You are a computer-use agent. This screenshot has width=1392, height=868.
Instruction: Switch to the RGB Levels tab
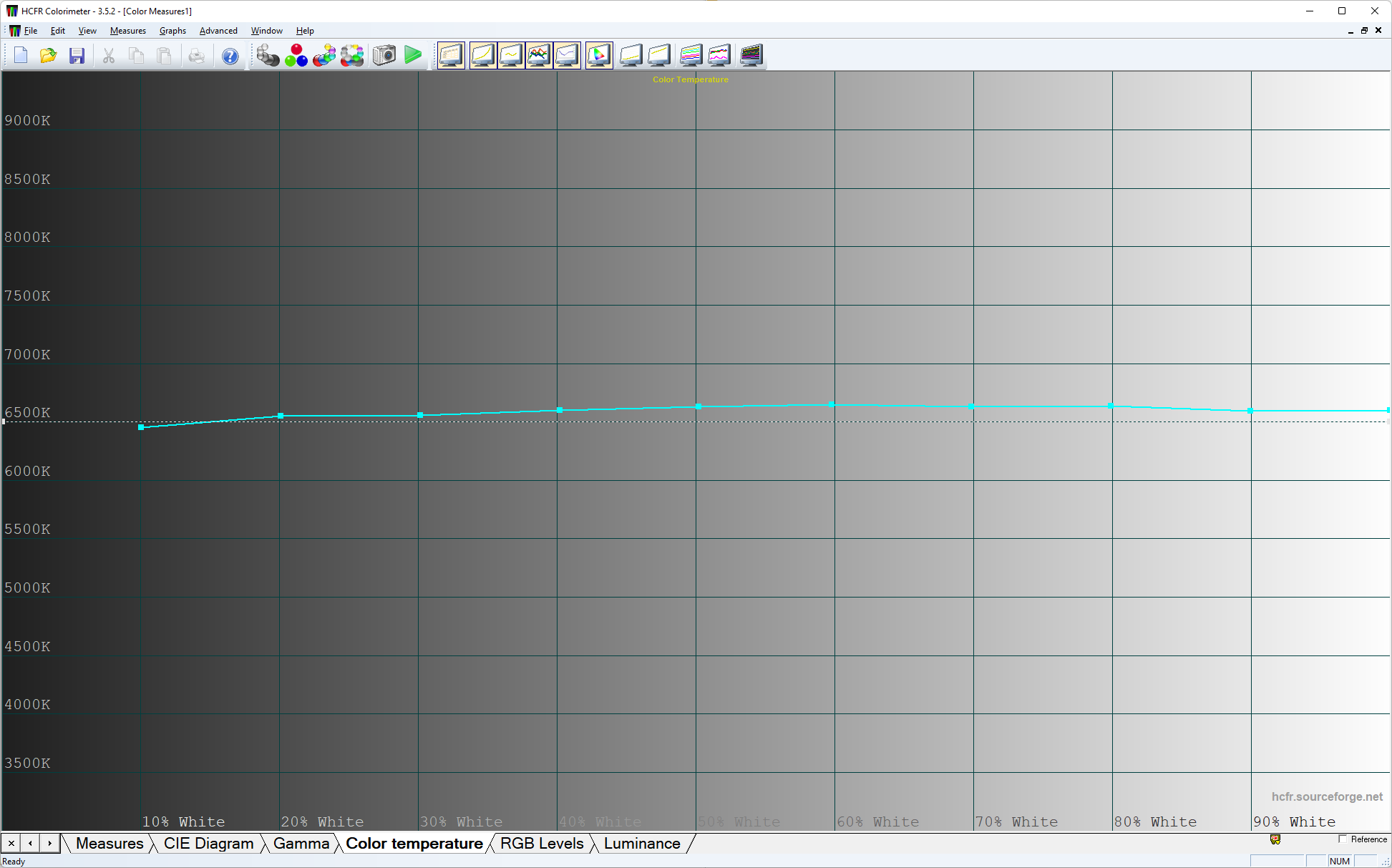pos(542,844)
